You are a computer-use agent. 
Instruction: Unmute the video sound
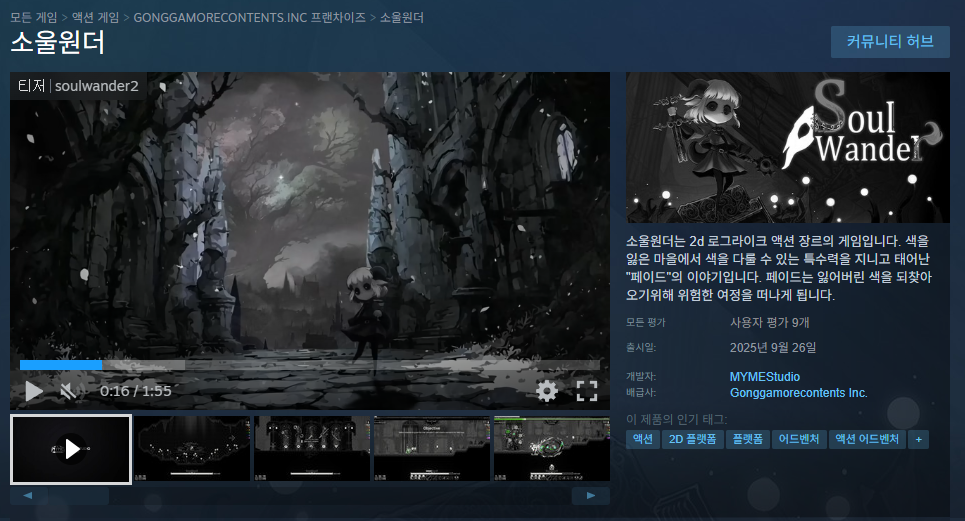click(68, 391)
